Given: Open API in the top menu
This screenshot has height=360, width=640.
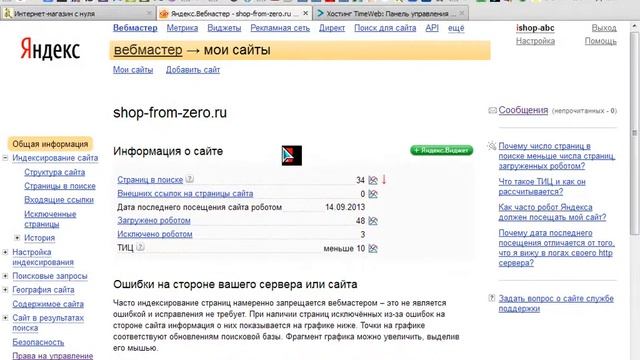Looking at the screenshot, I should (x=432, y=28).
